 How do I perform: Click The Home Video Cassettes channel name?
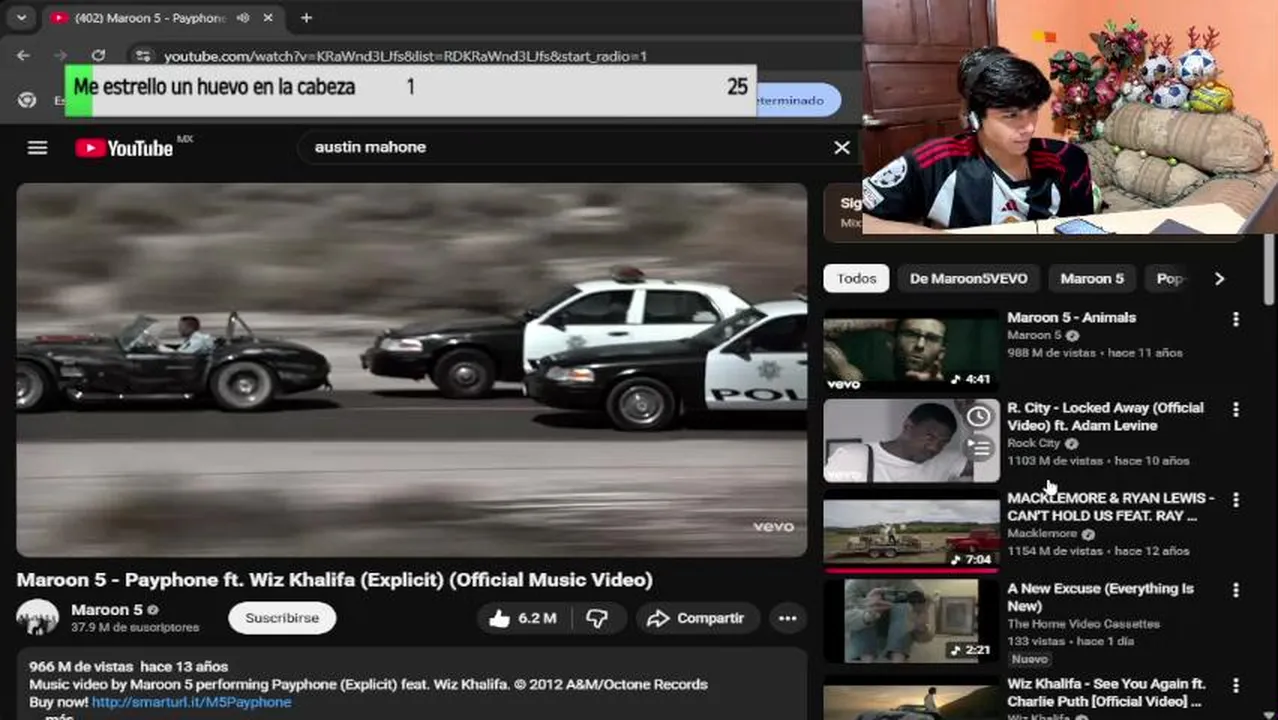point(1083,624)
